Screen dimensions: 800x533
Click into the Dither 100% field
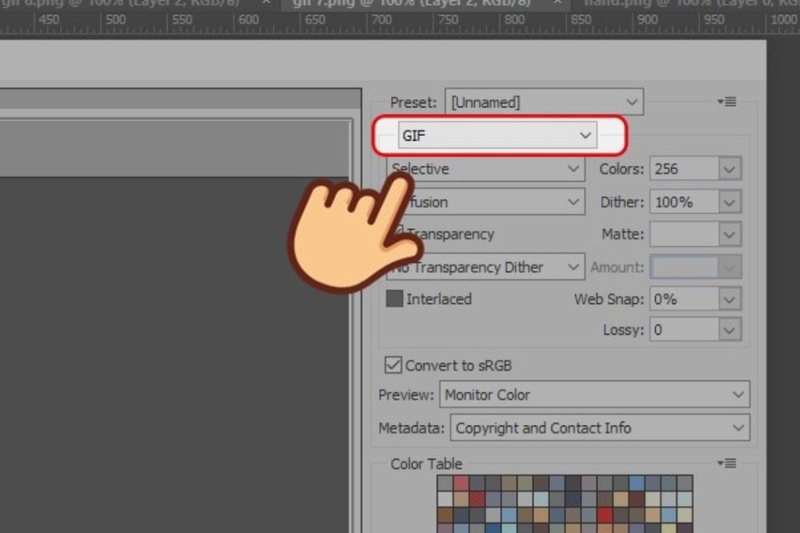(x=684, y=202)
